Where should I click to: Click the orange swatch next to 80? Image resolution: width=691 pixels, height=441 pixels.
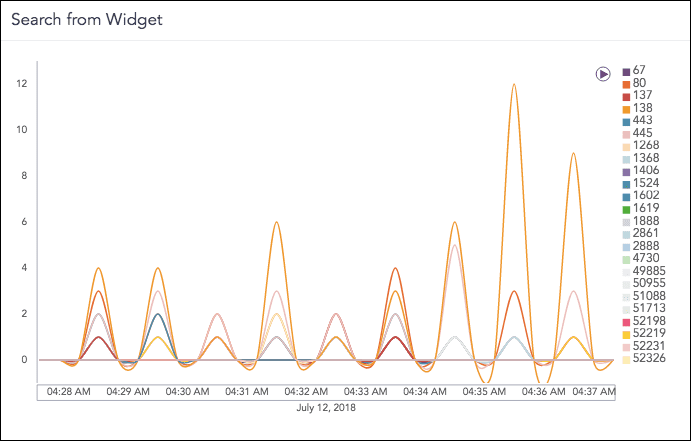tap(626, 84)
